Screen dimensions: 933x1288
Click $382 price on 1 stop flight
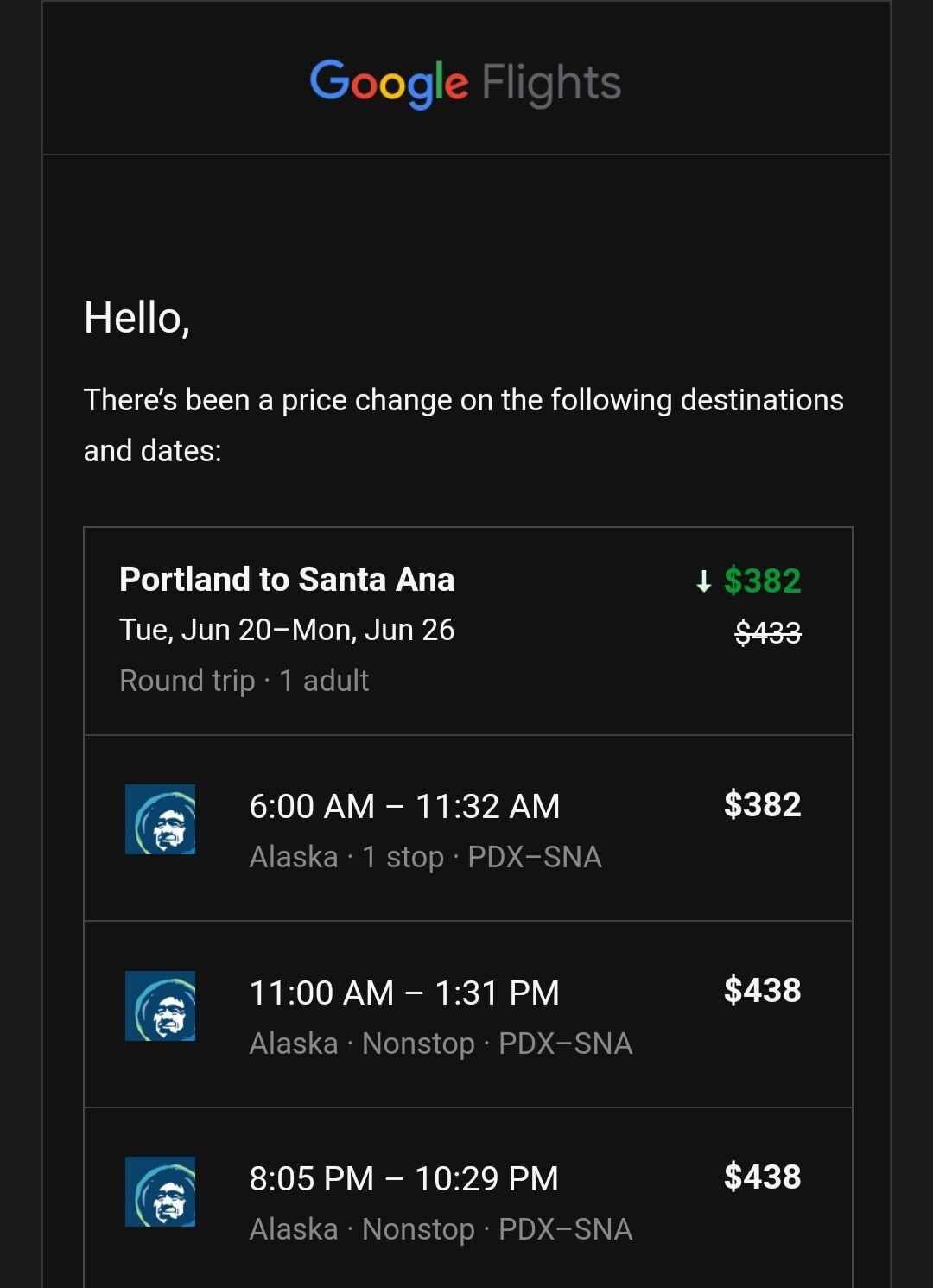click(x=762, y=804)
